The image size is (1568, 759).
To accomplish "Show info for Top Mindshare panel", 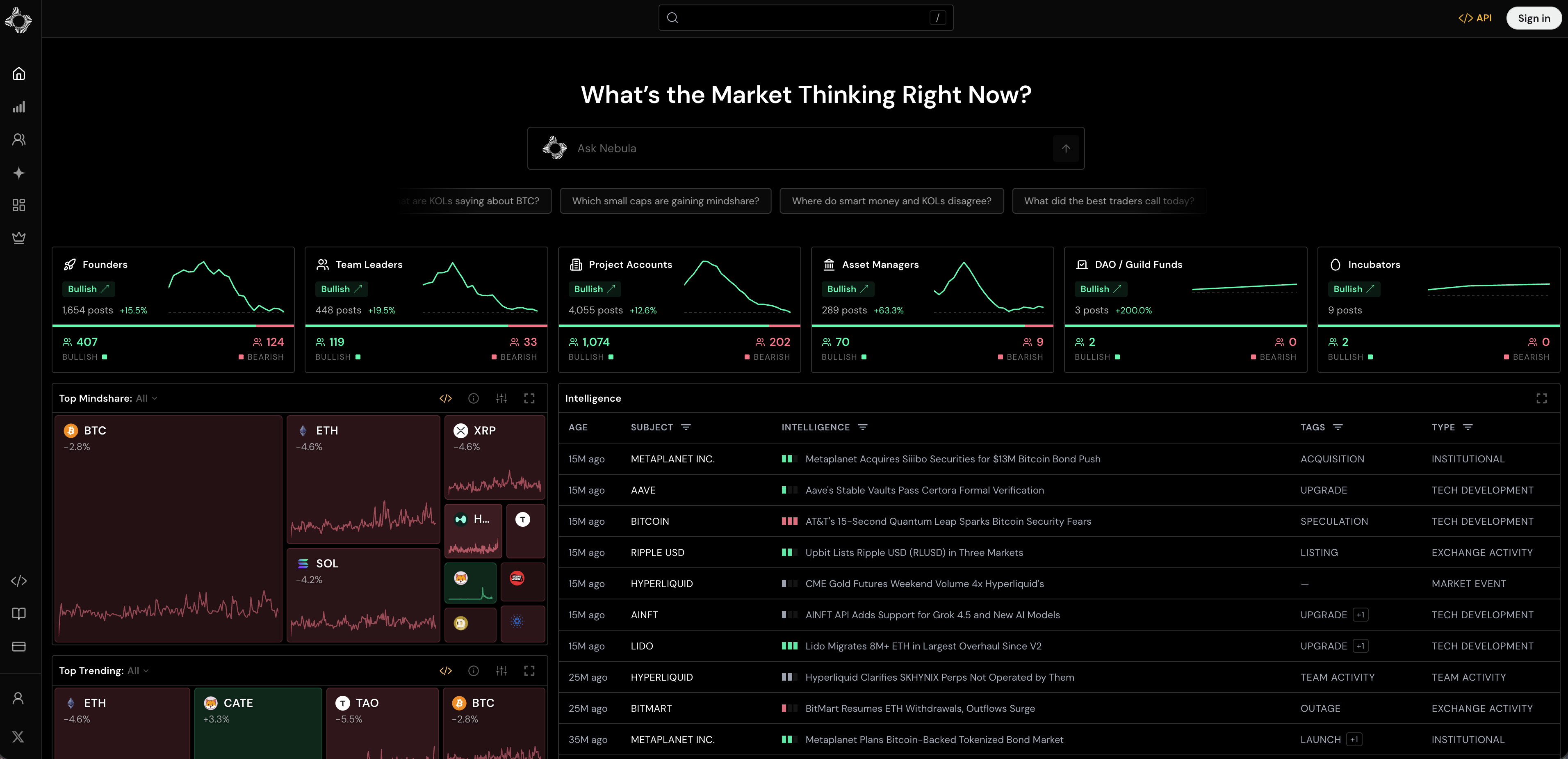I will click(474, 398).
